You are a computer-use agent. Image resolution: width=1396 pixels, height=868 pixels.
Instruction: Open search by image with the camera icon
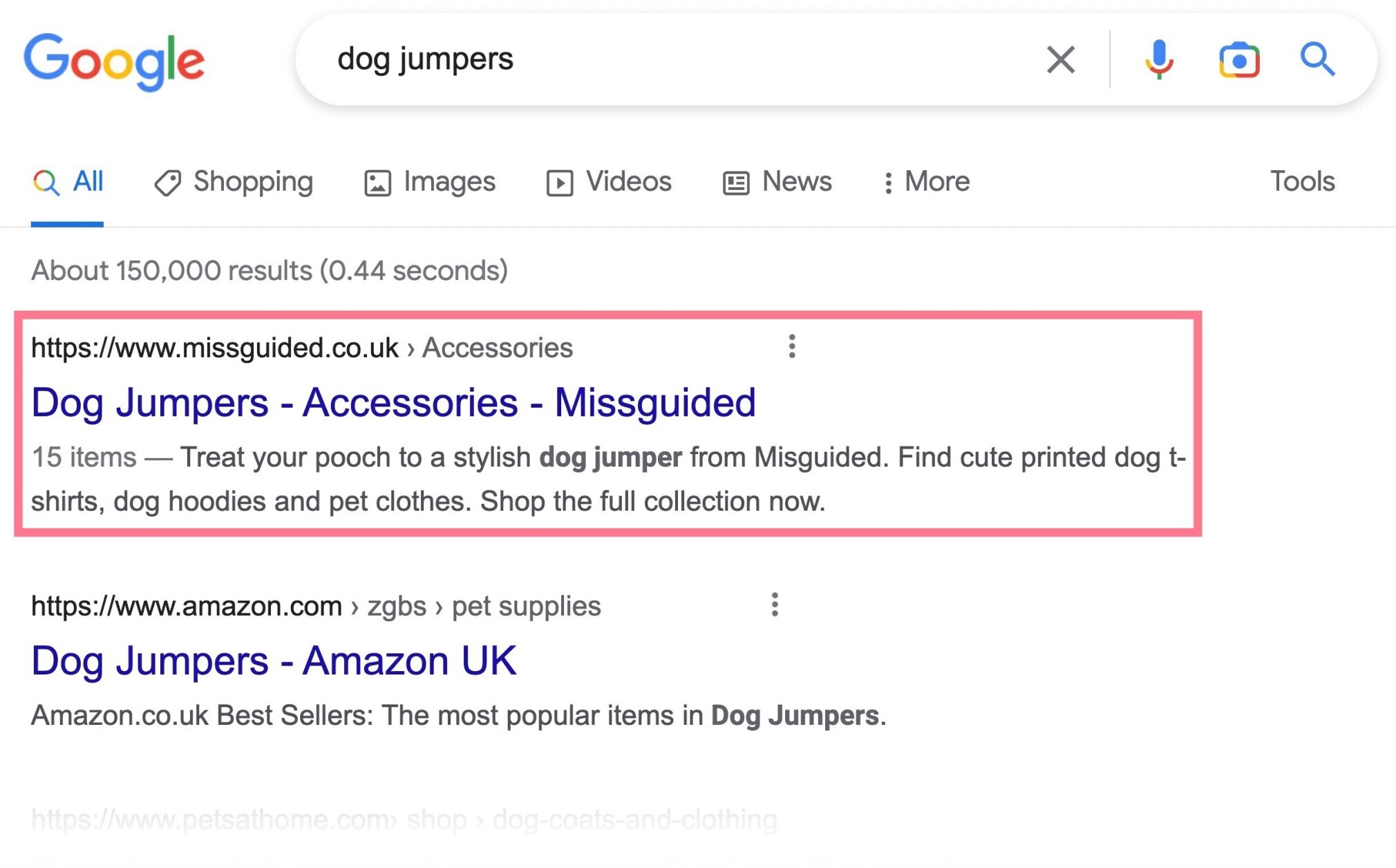1239,60
